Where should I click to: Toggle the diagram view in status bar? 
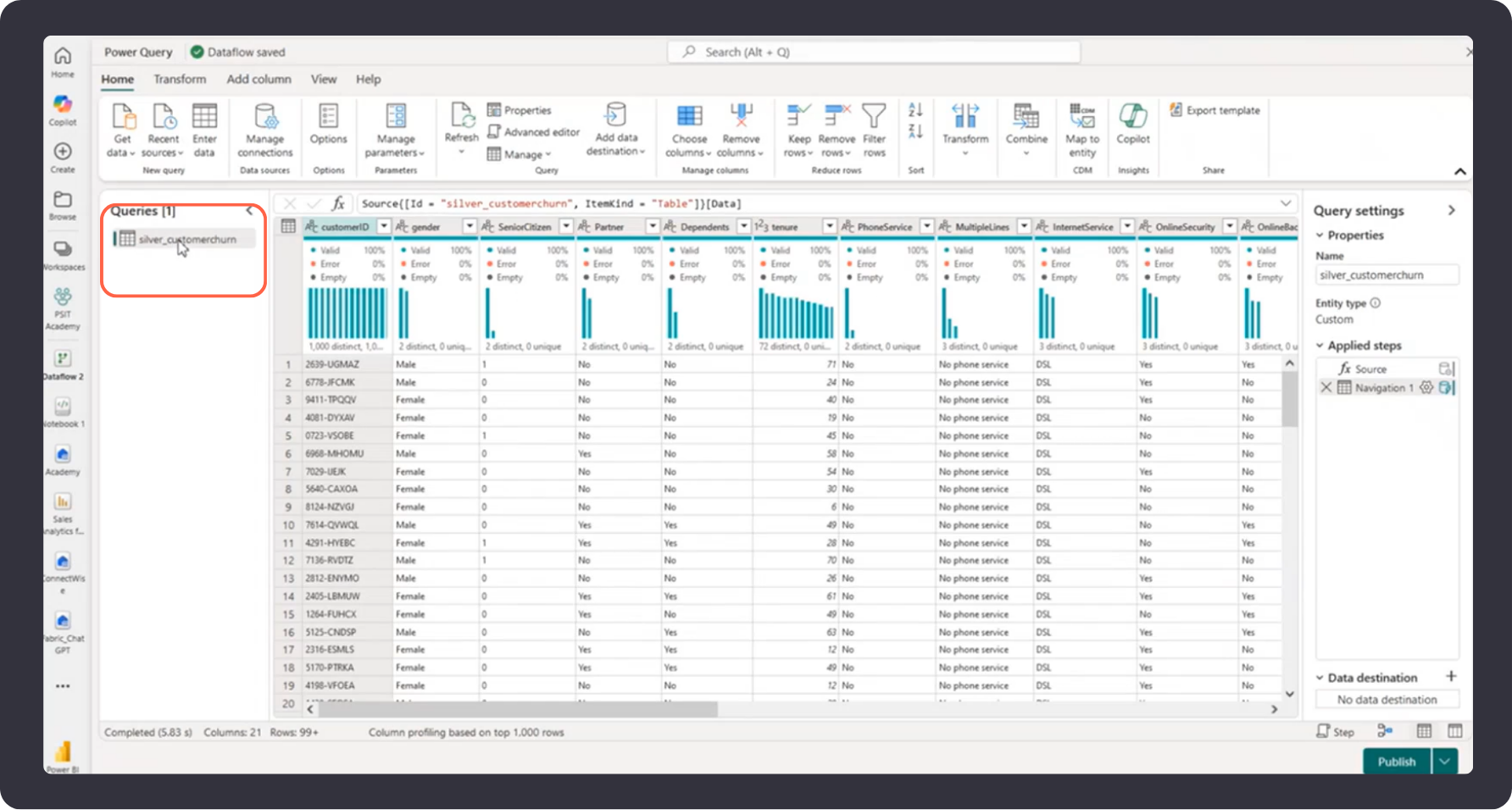tap(1385, 731)
